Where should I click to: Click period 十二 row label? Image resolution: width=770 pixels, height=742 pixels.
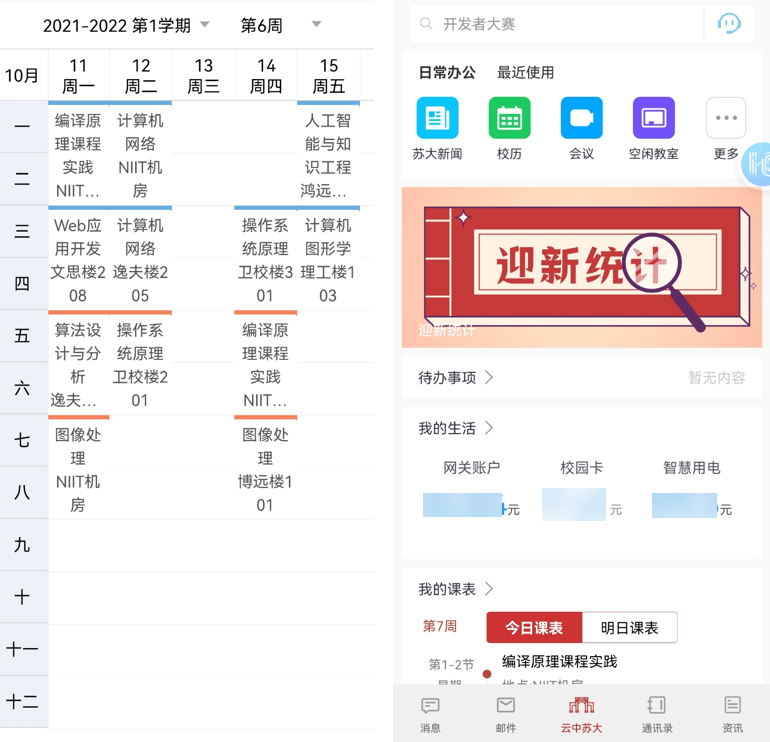[22, 701]
